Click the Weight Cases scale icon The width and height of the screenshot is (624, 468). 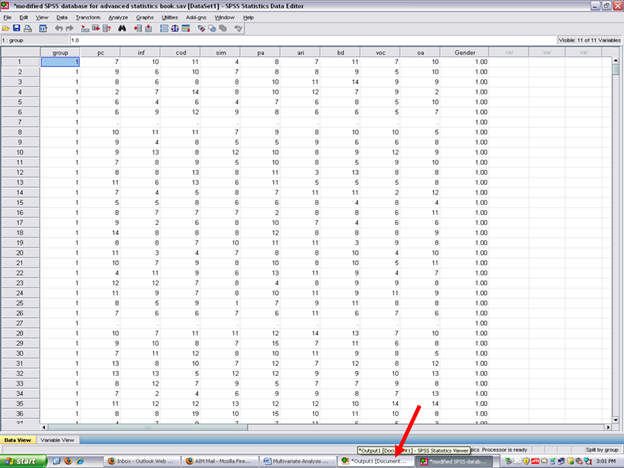176,28
